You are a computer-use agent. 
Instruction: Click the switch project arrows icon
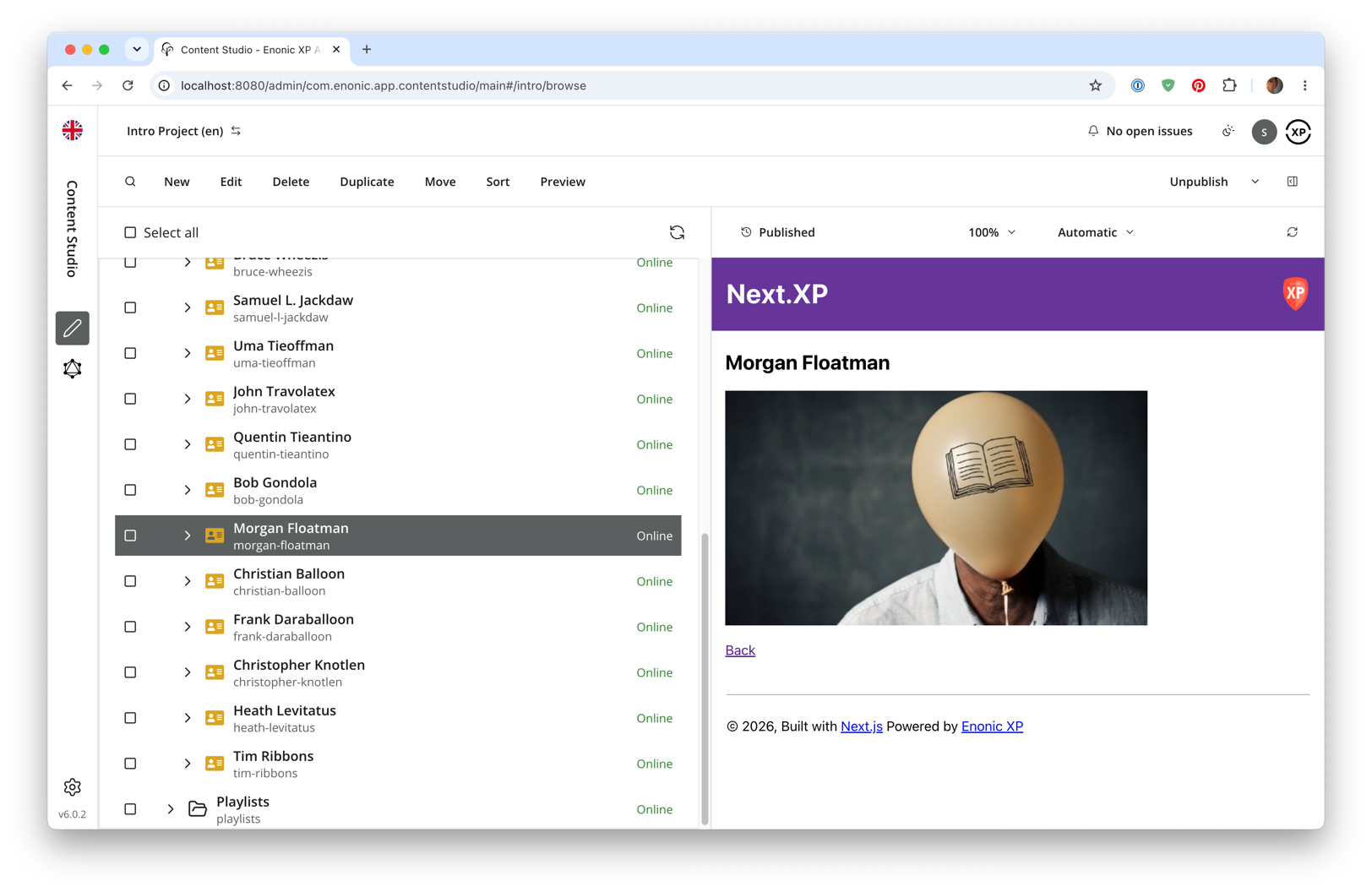coord(237,131)
